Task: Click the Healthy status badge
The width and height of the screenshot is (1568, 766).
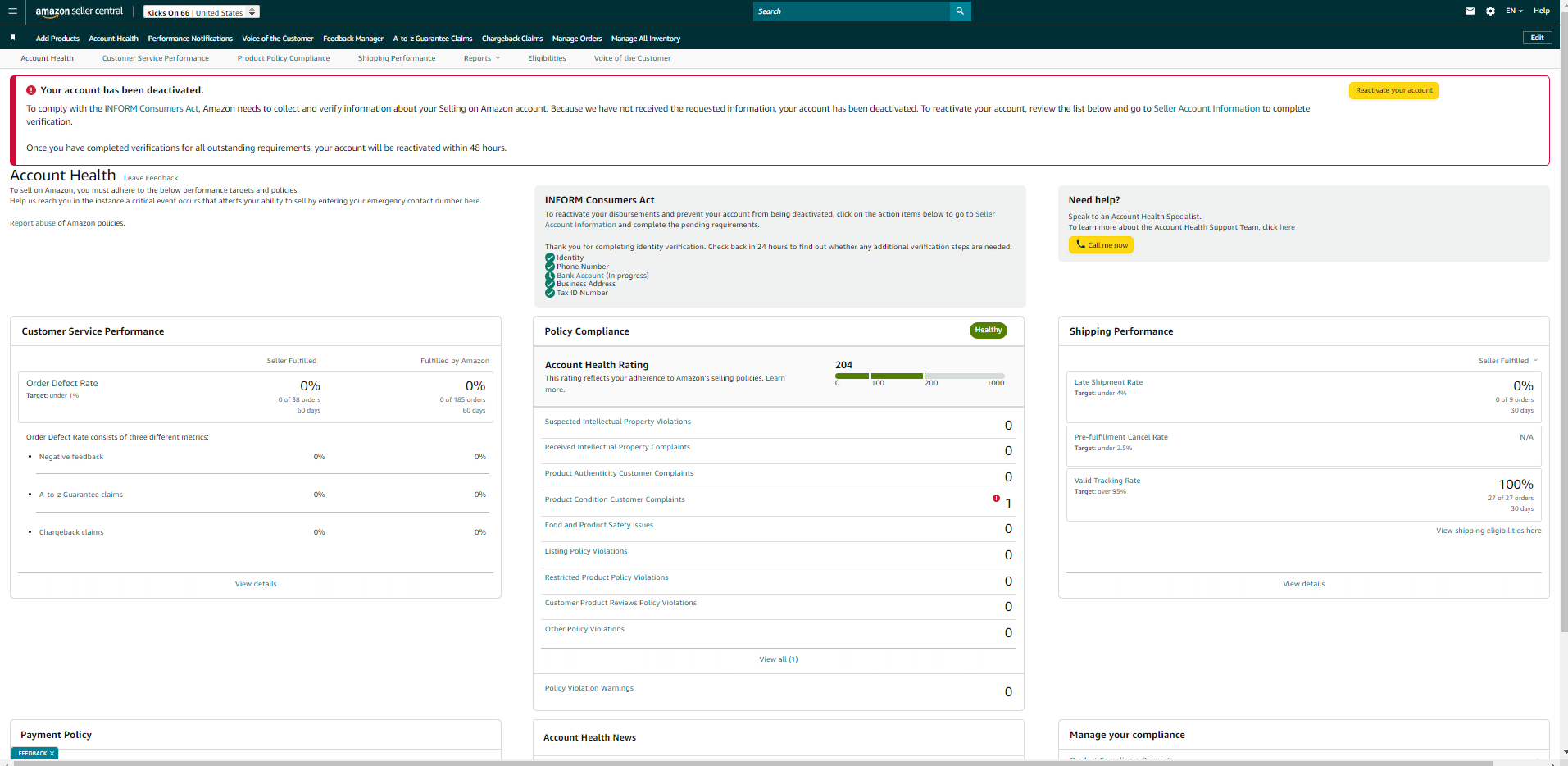Action: click(989, 331)
